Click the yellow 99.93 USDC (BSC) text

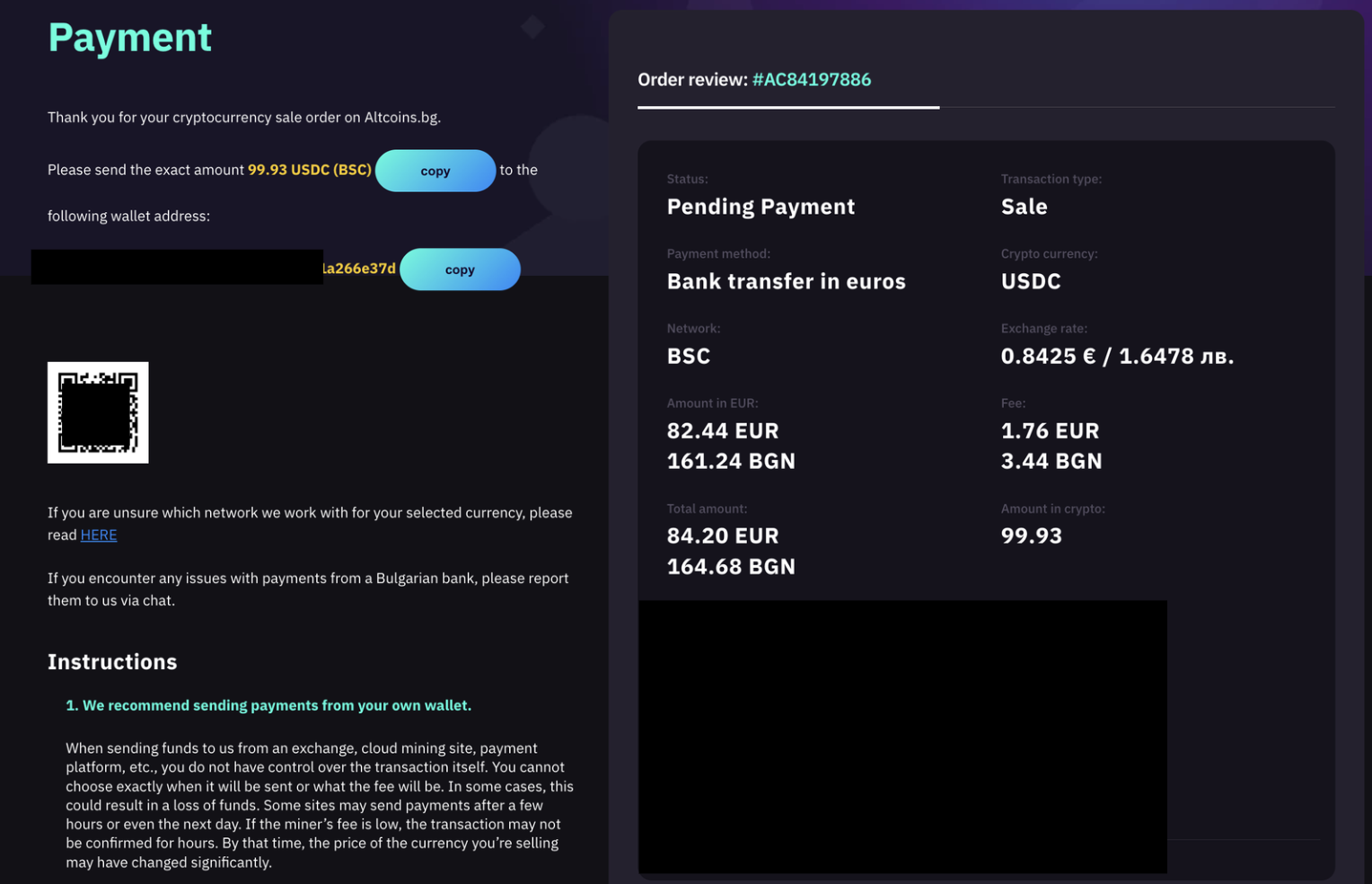pyautogui.click(x=310, y=170)
